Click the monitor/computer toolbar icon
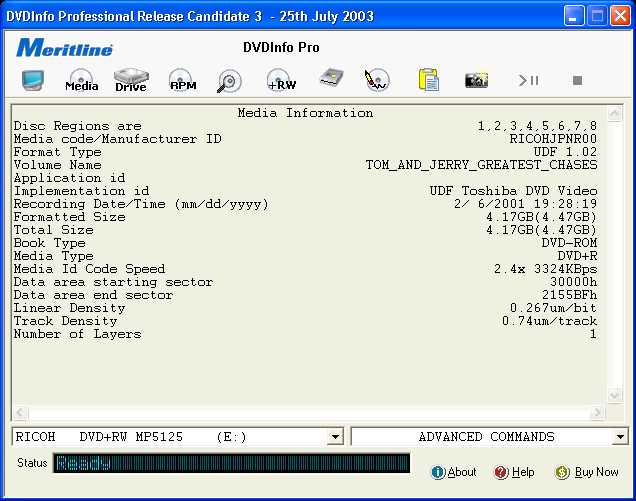The image size is (636, 501). point(33,80)
